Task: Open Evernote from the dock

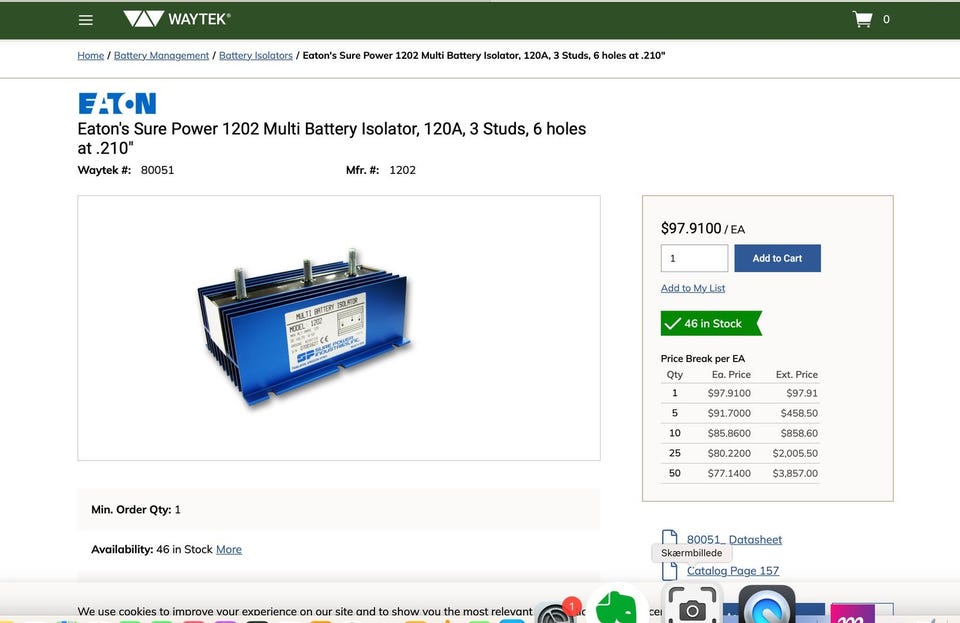Action: tap(618, 605)
